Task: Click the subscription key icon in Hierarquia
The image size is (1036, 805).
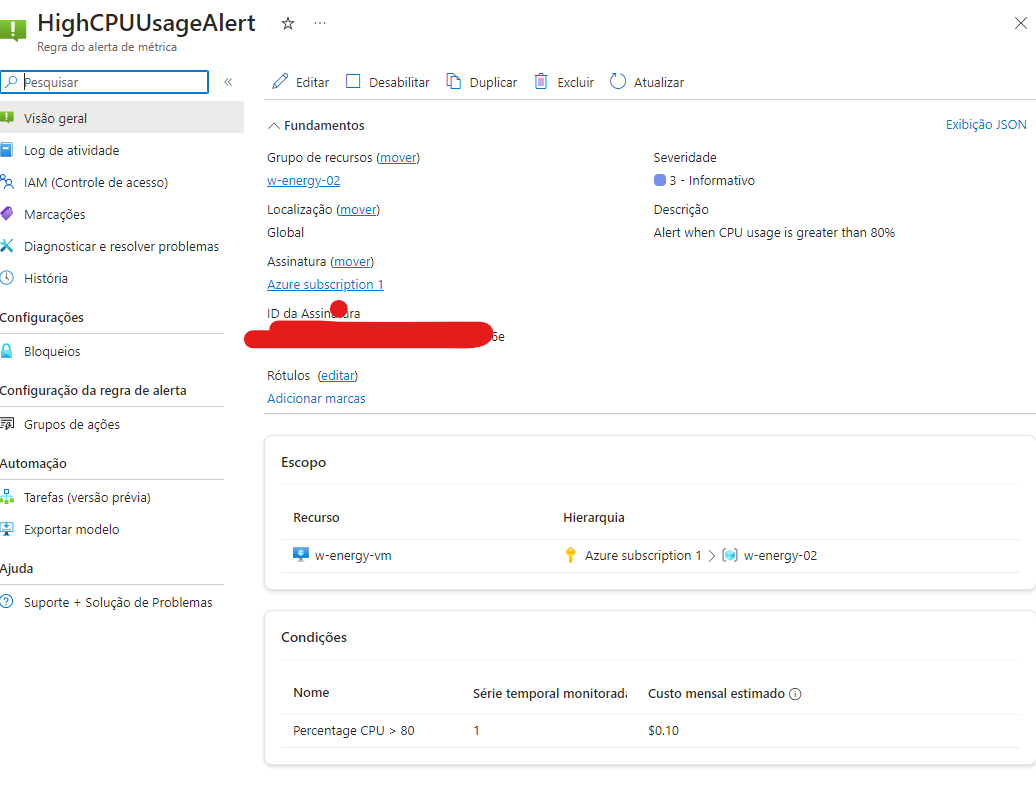Action: point(570,555)
